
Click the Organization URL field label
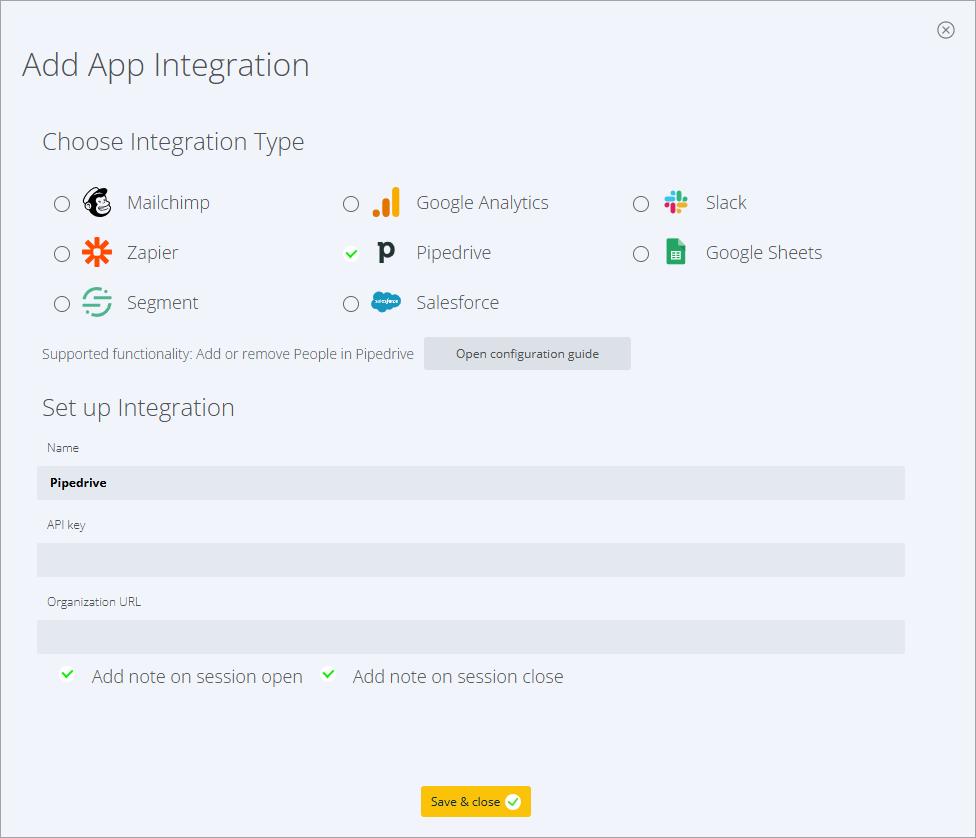(x=94, y=602)
